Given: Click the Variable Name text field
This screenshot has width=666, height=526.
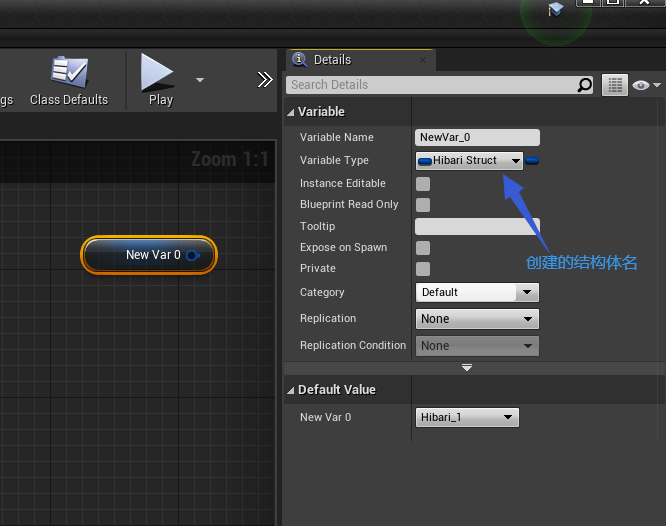Looking at the screenshot, I should click(x=477, y=138).
